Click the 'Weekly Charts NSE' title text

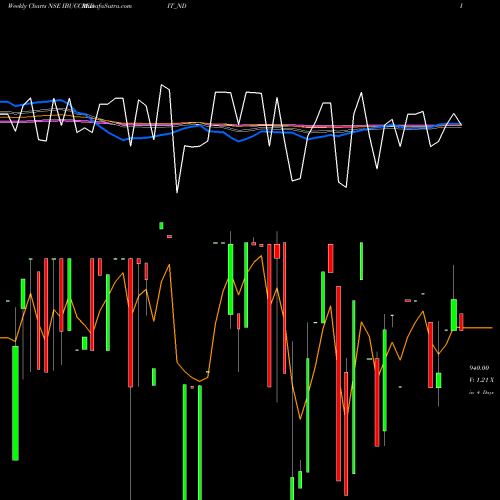click(34, 6)
